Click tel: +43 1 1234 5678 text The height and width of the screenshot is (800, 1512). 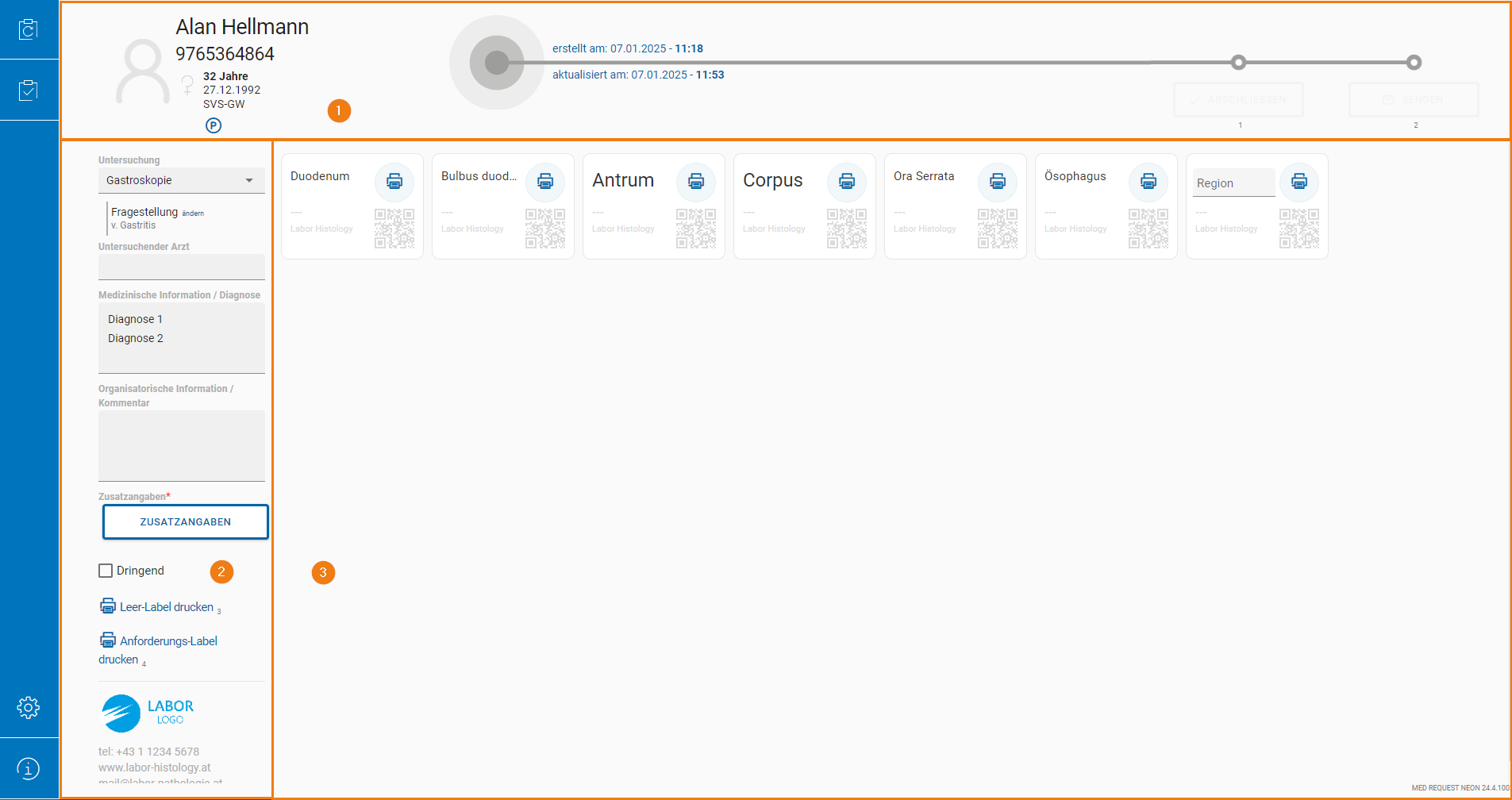(x=148, y=752)
